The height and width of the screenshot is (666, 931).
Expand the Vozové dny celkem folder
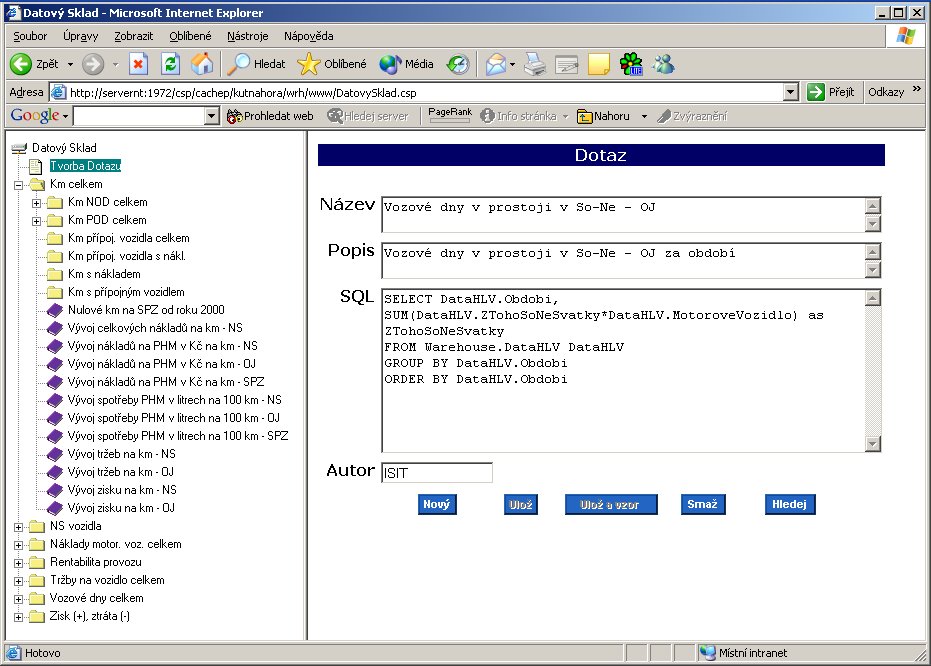(x=18, y=599)
